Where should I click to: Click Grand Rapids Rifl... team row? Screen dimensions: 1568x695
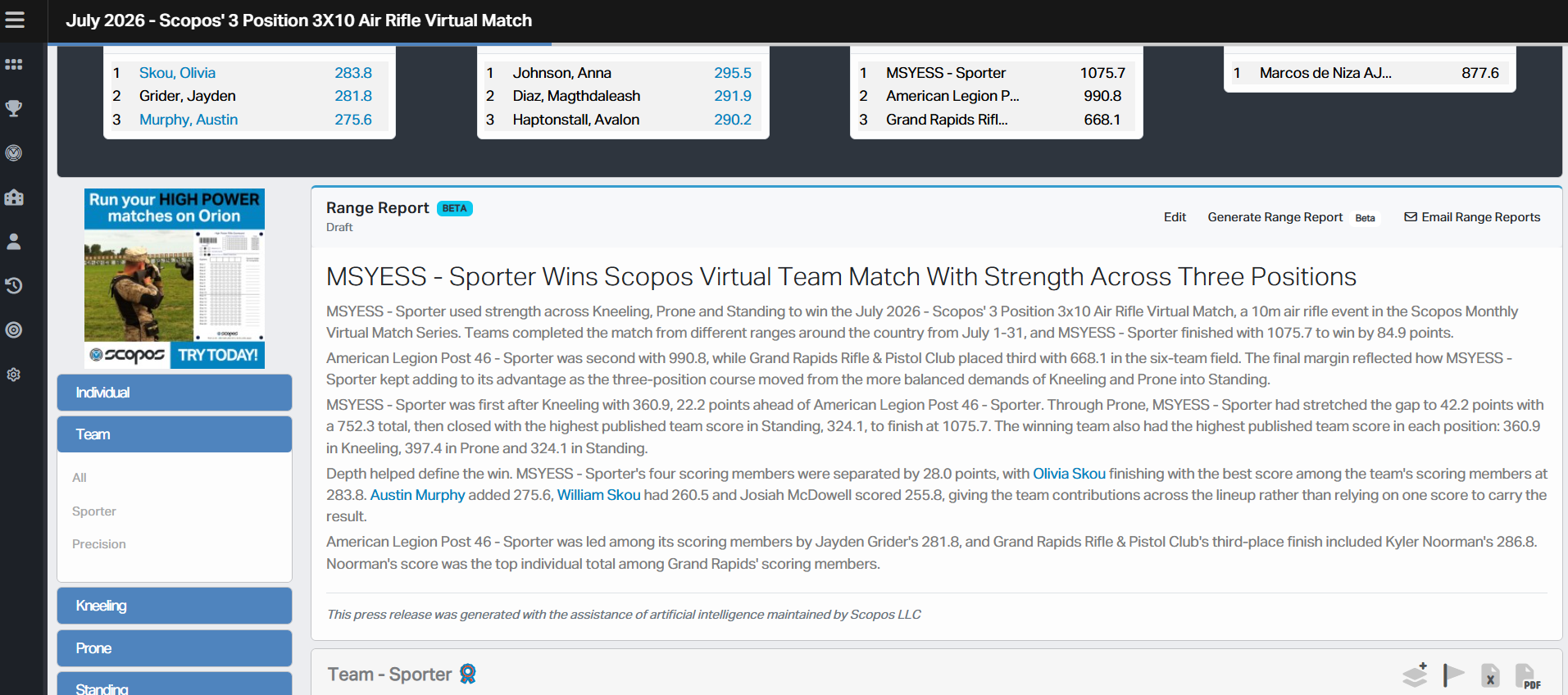coord(996,120)
